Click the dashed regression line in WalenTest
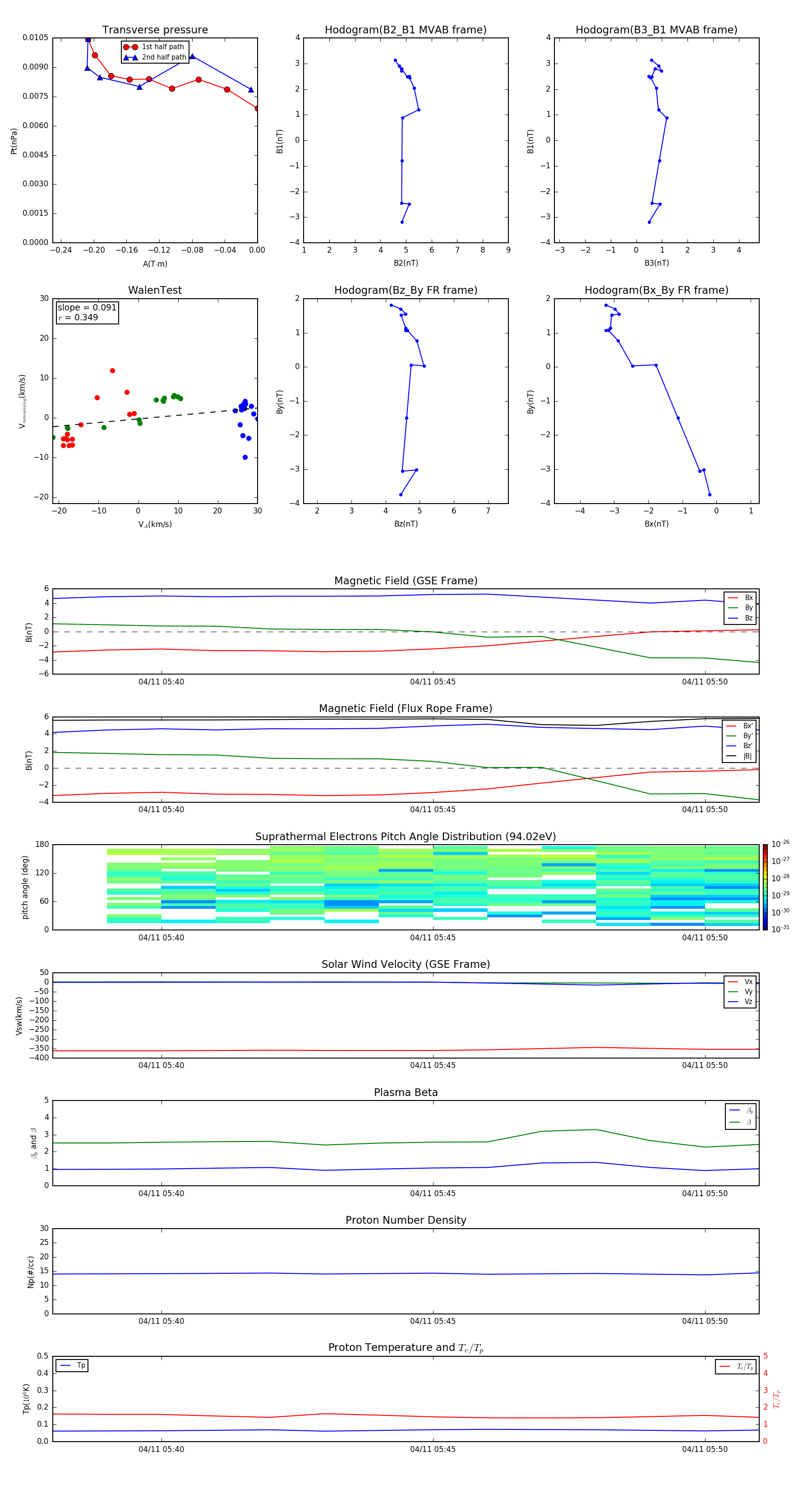This screenshot has height=1489, width=812. pyautogui.click(x=155, y=417)
